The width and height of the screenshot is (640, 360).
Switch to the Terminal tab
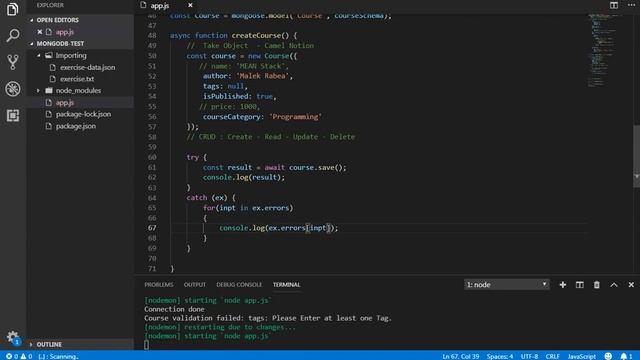click(x=287, y=284)
